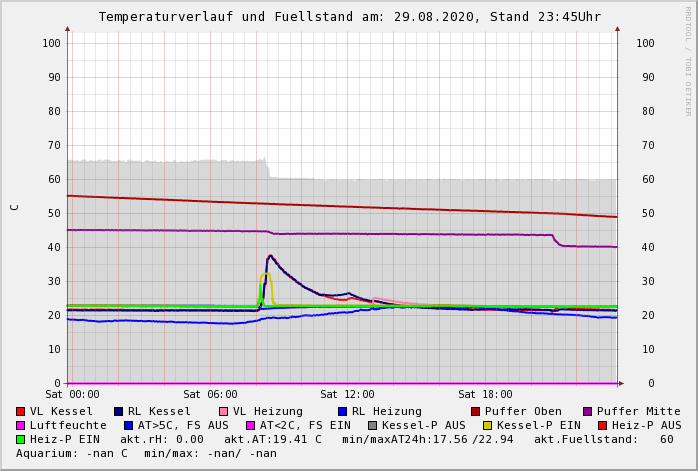Click the Sat 12:00 time axis label
Viewport: 698px width, 471px height.
pos(347,395)
